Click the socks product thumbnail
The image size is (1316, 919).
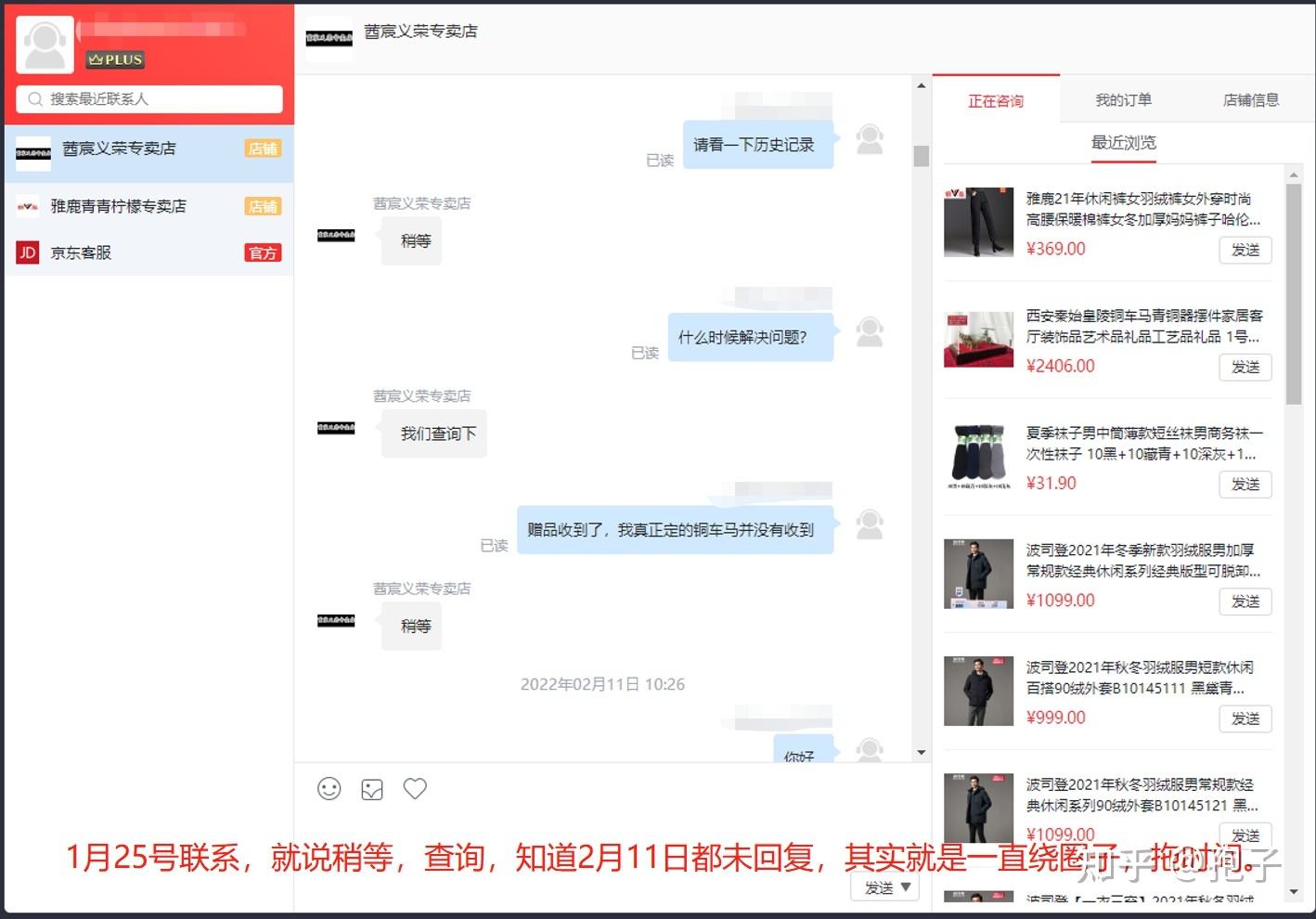click(x=978, y=456)
